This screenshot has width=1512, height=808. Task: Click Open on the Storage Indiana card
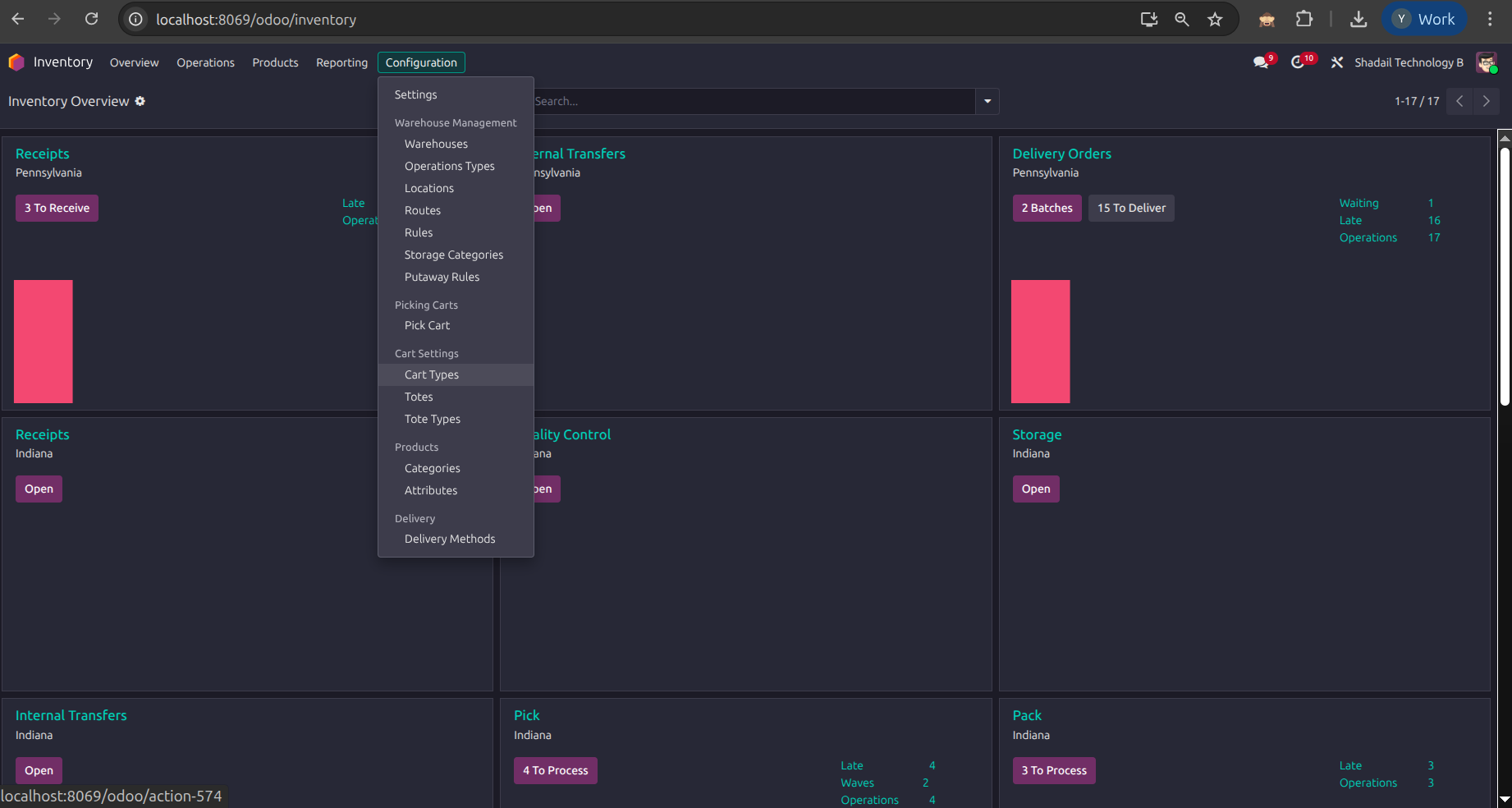1036,489
